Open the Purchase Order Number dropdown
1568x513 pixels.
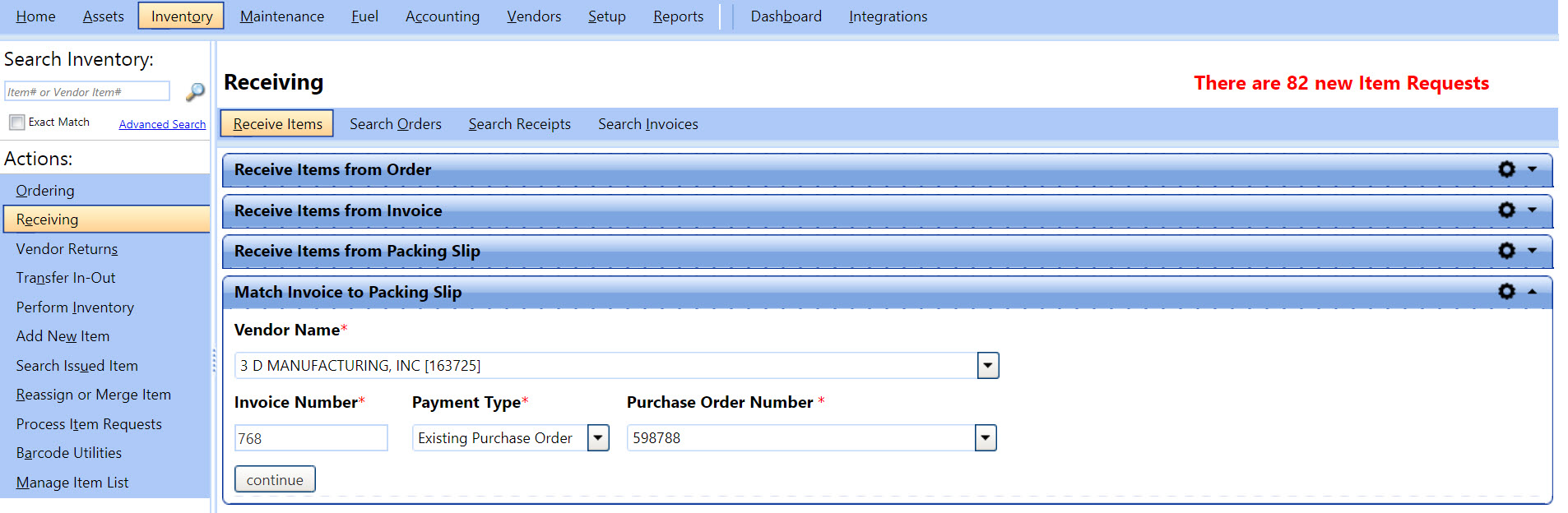[x=985, y=438]
